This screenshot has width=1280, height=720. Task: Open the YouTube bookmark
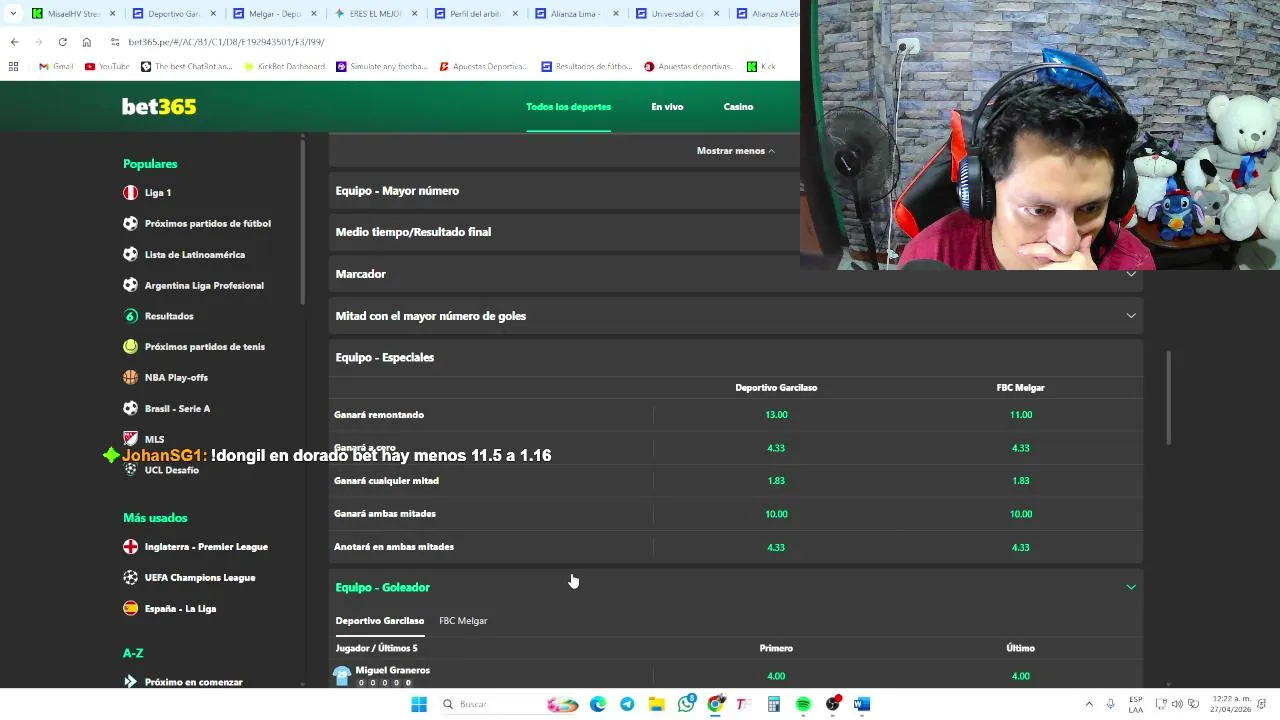(107, 67)
